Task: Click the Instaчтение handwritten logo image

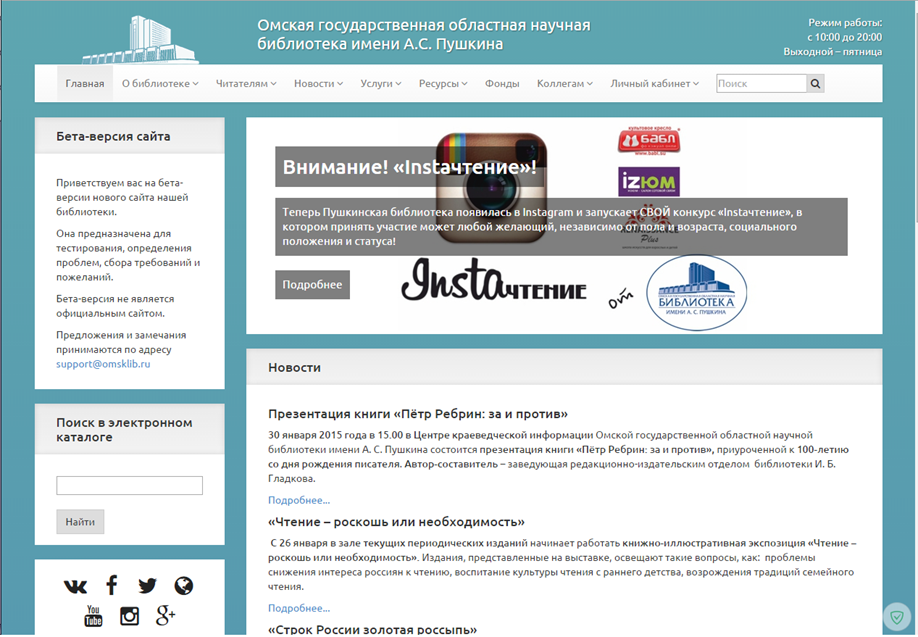Action: (x=494, y=280)
